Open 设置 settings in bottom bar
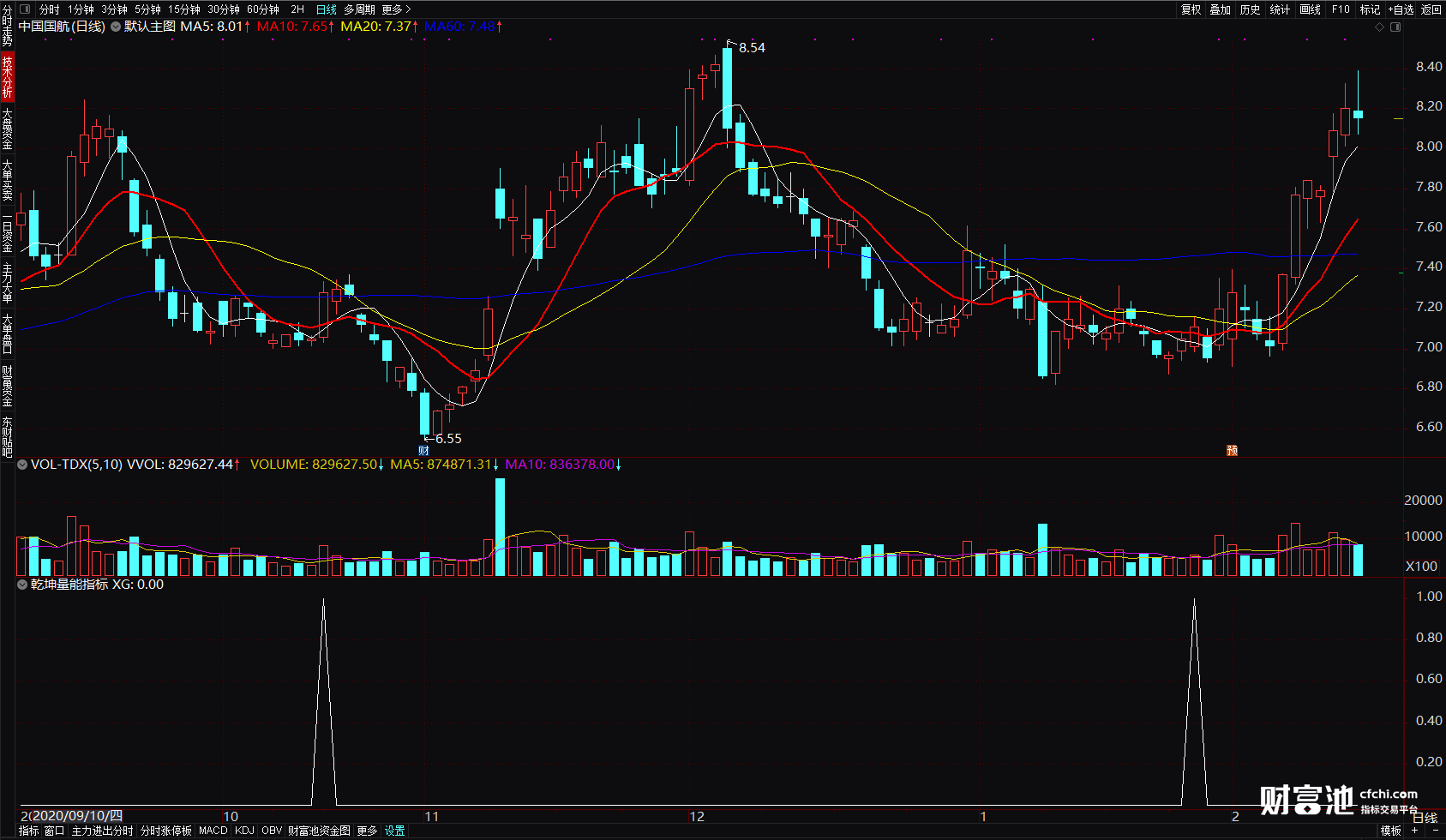The height and width of the screenshot is (840, 1446). pyautogui.click(x=394, y=831)
